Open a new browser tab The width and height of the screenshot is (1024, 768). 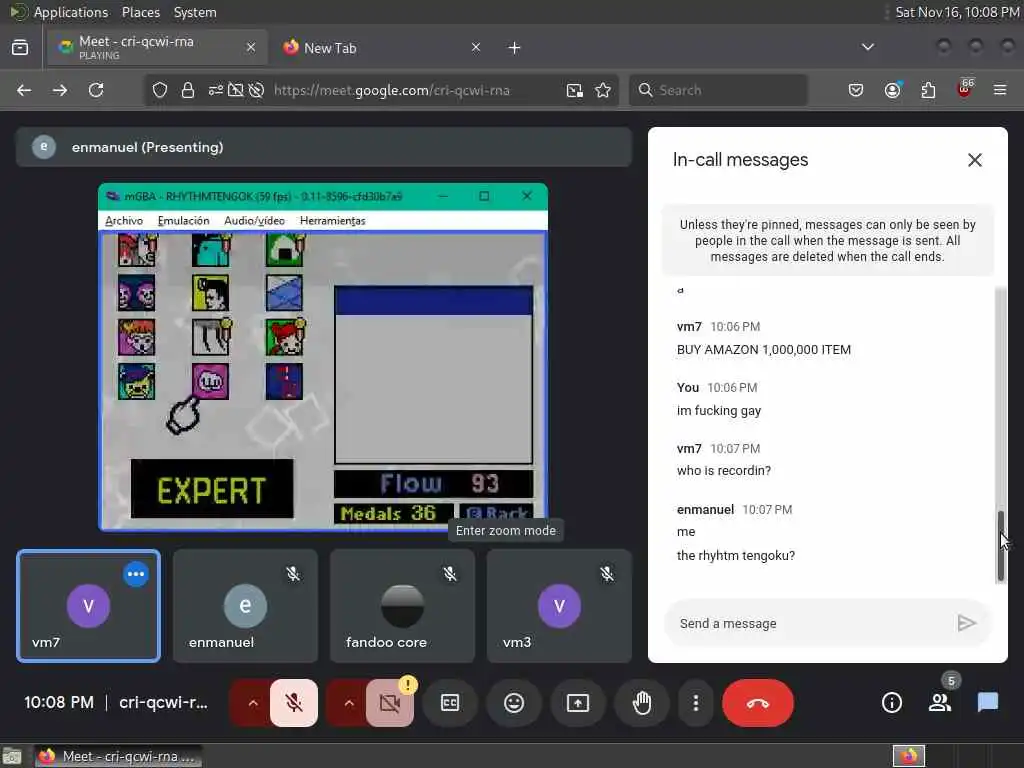pyautogui.click(x=515, y=48)
